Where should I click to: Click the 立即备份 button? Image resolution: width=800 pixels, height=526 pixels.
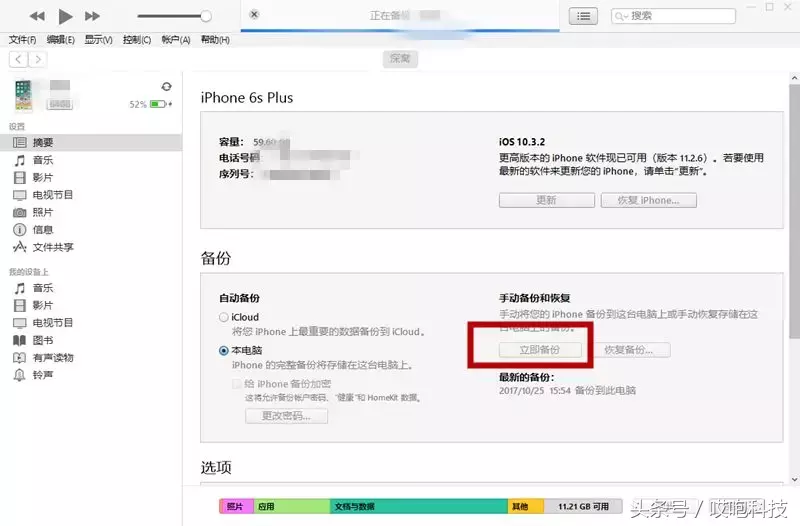pyautogui.click(x=540, y=349)
